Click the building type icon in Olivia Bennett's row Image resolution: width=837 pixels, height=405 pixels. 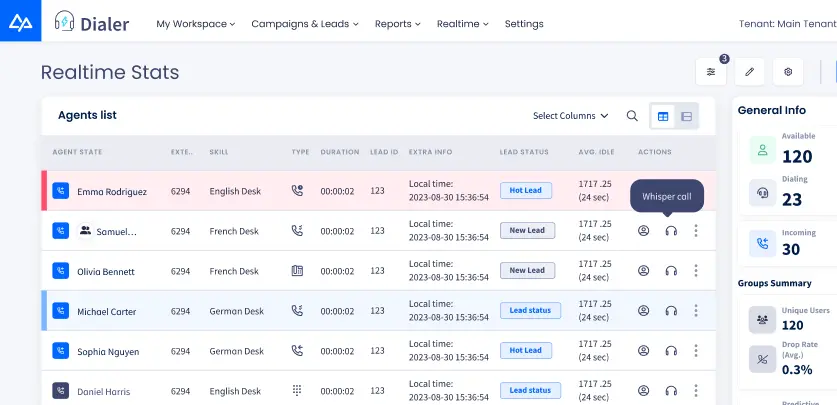pyautogui.click(x=297, y=271)
